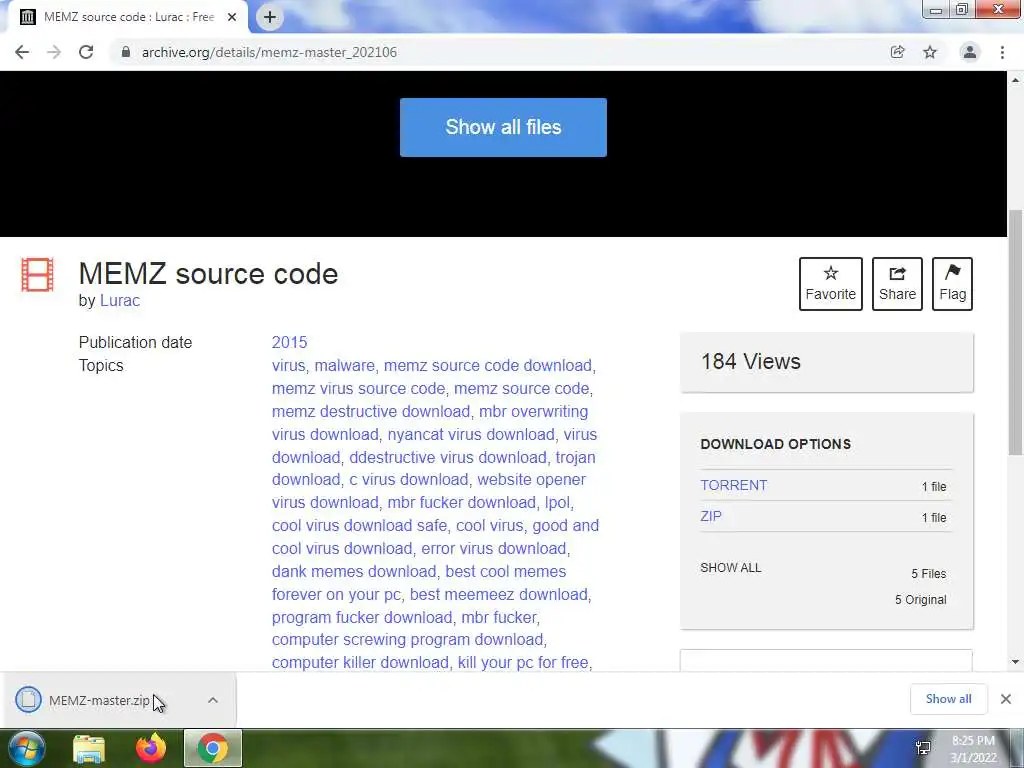Open 'dank memes download' topic link
1024x768 pixels.
(x=354, y=571)
